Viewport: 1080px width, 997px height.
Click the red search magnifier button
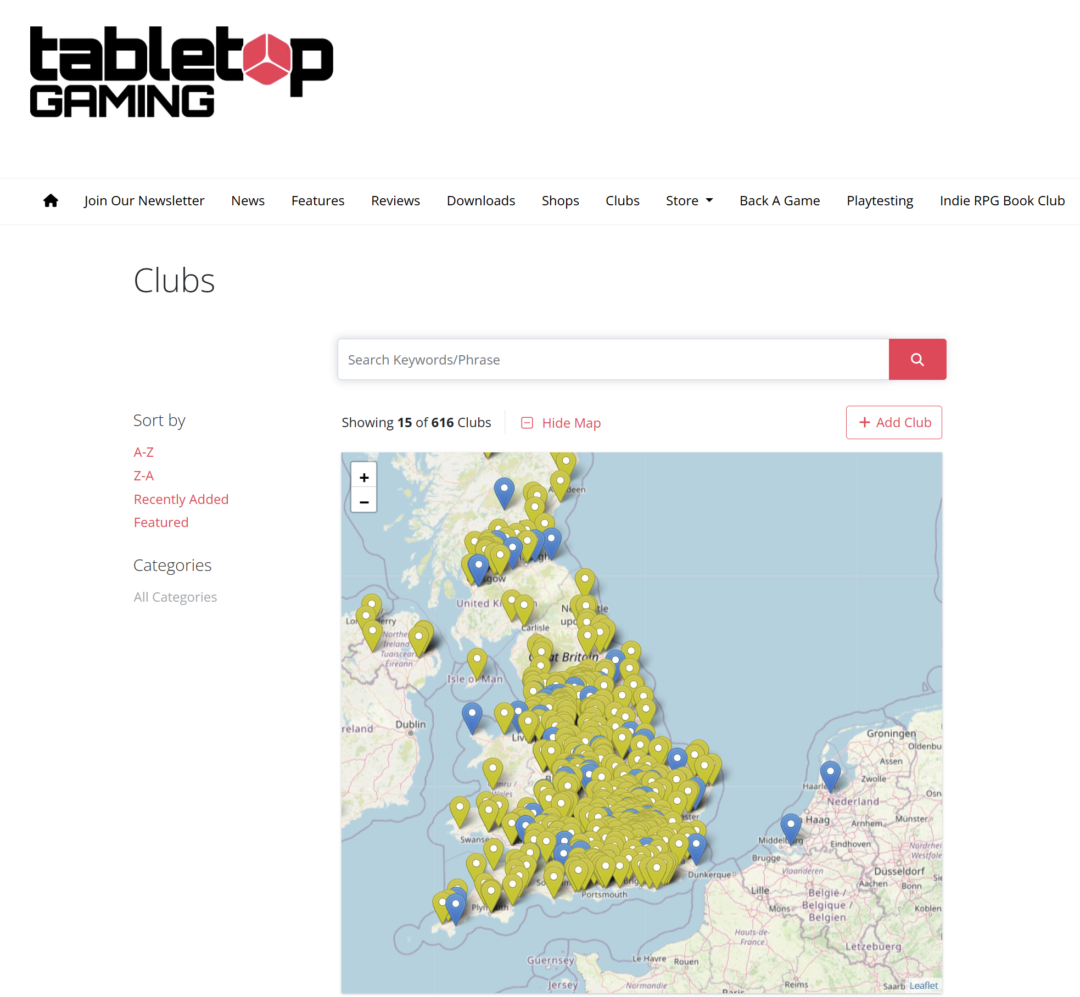point(917,360)
